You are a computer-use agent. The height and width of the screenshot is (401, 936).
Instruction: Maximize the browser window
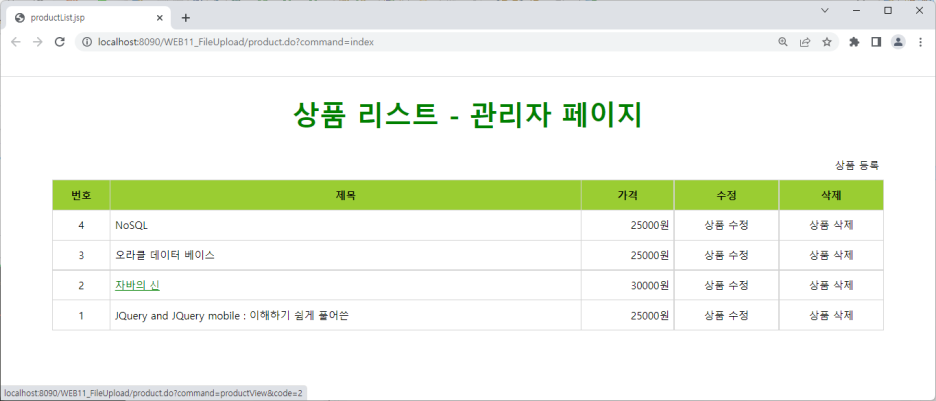pos(888,10)
